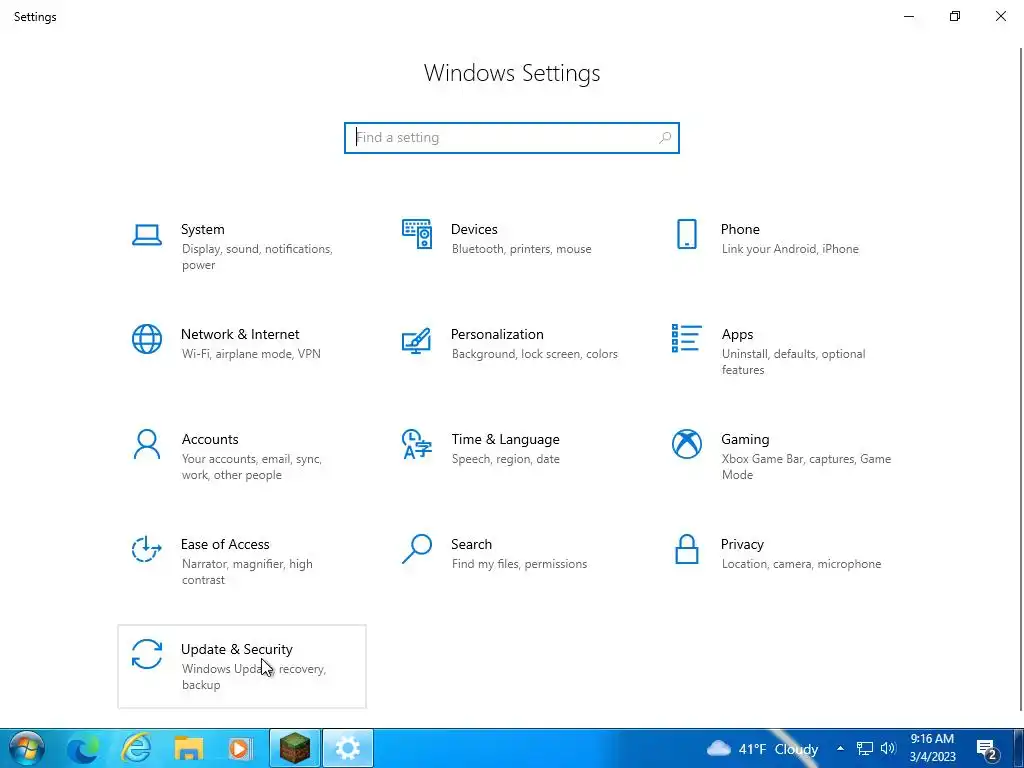
Task: Open the Time & Language icon
Action: coord(417,444)
